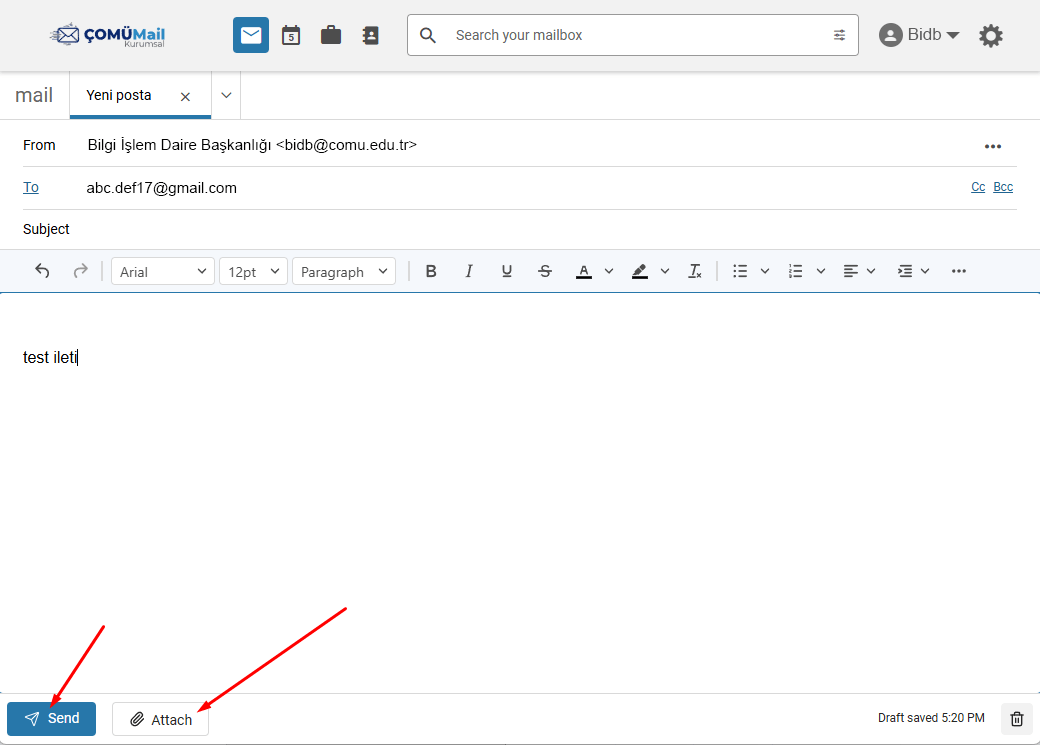The image size is (1040, 745).
Task: Add a Bcc field
Action: point(1003,187)
